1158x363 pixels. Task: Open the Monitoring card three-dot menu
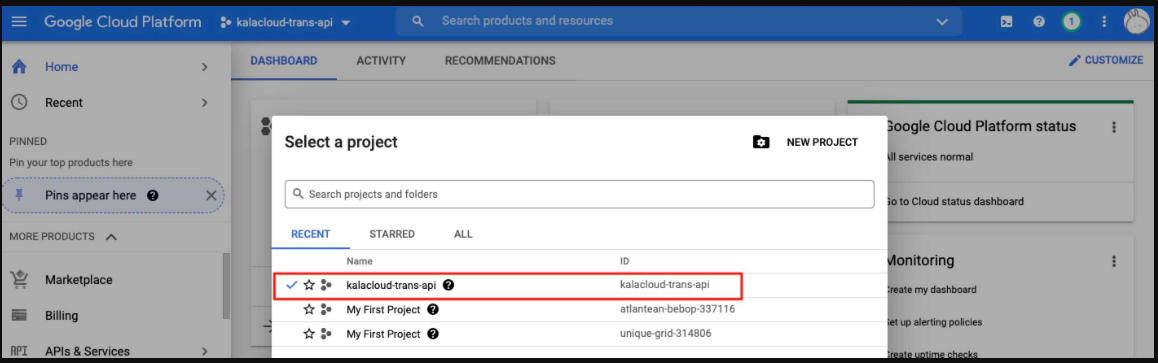coord(1114,261)
